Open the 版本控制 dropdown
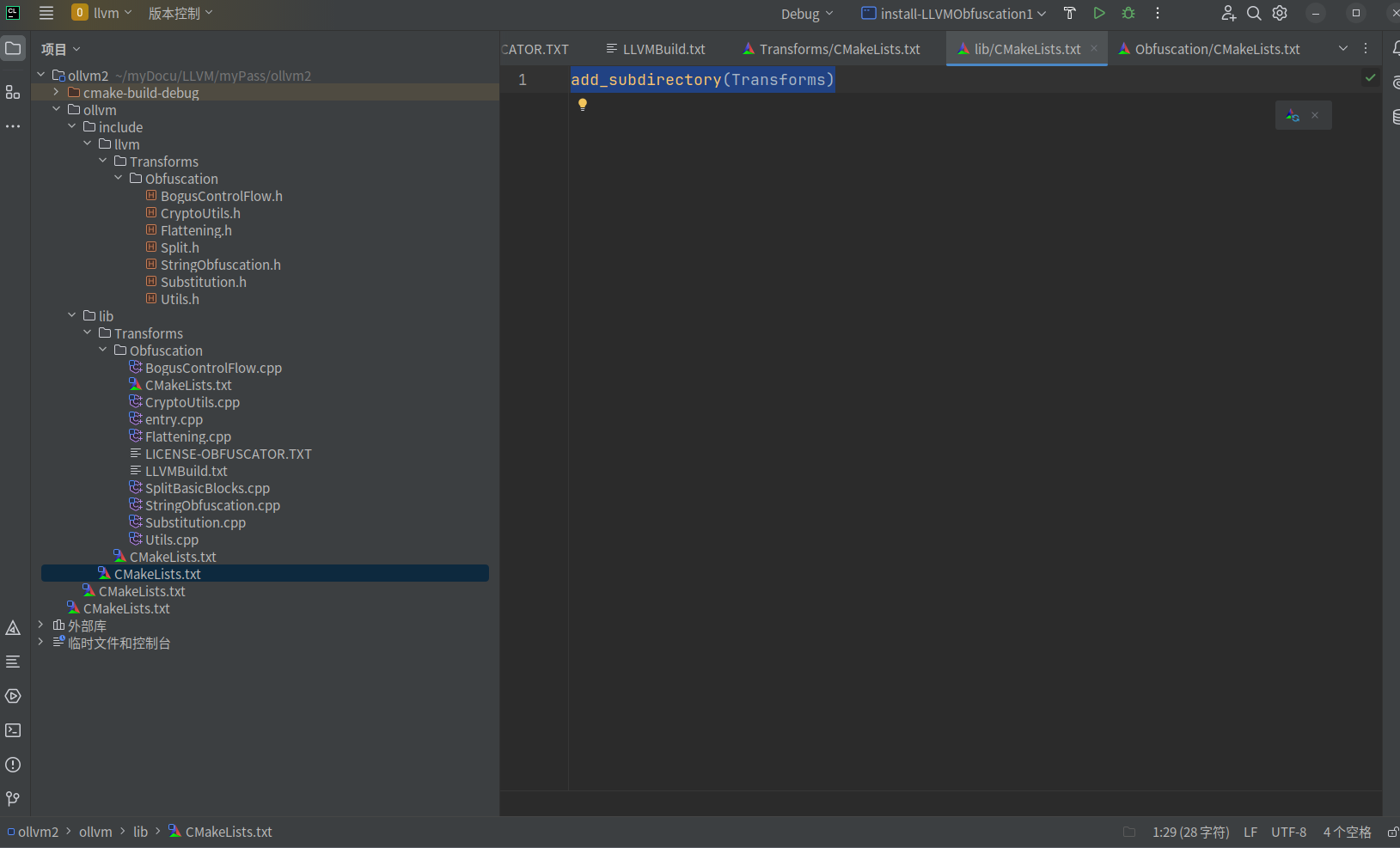This screenshot has width=1400, height=848. coord(180,13)
